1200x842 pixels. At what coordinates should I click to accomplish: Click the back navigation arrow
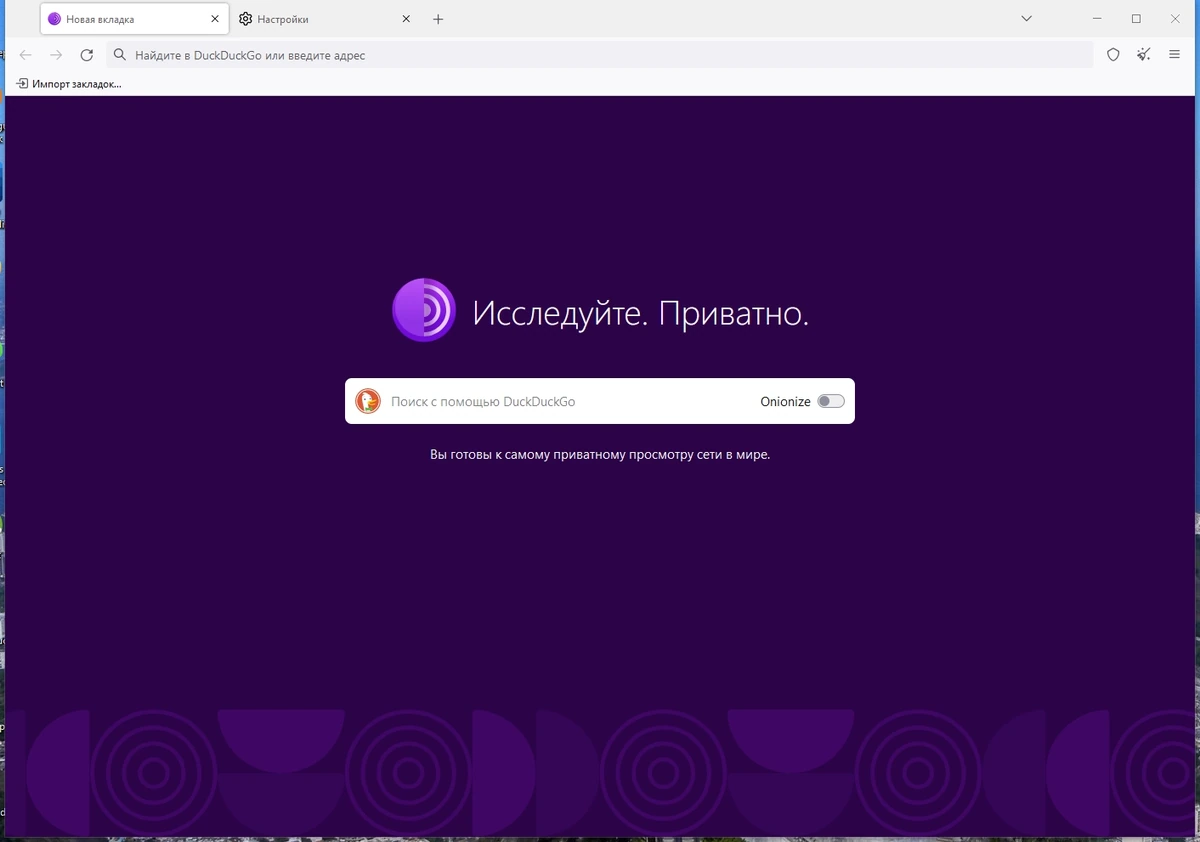(x=26, y=55)
